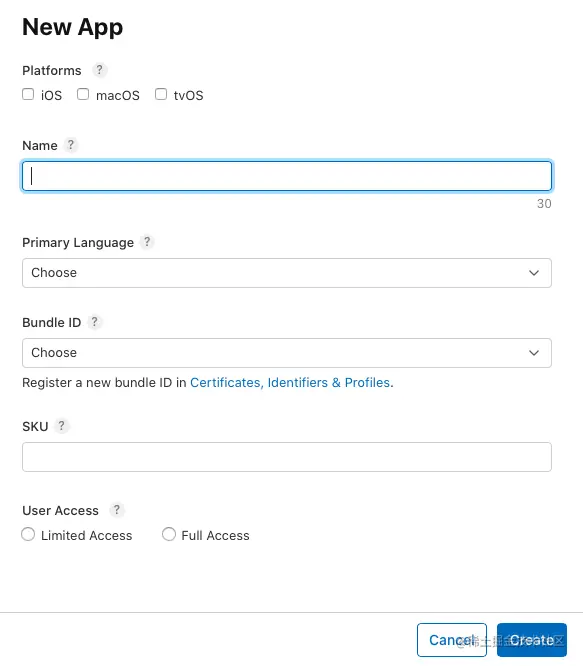Tick the macOS platform checkbox
The width and height of the screenshot is (583, 666).
(83, 94)
